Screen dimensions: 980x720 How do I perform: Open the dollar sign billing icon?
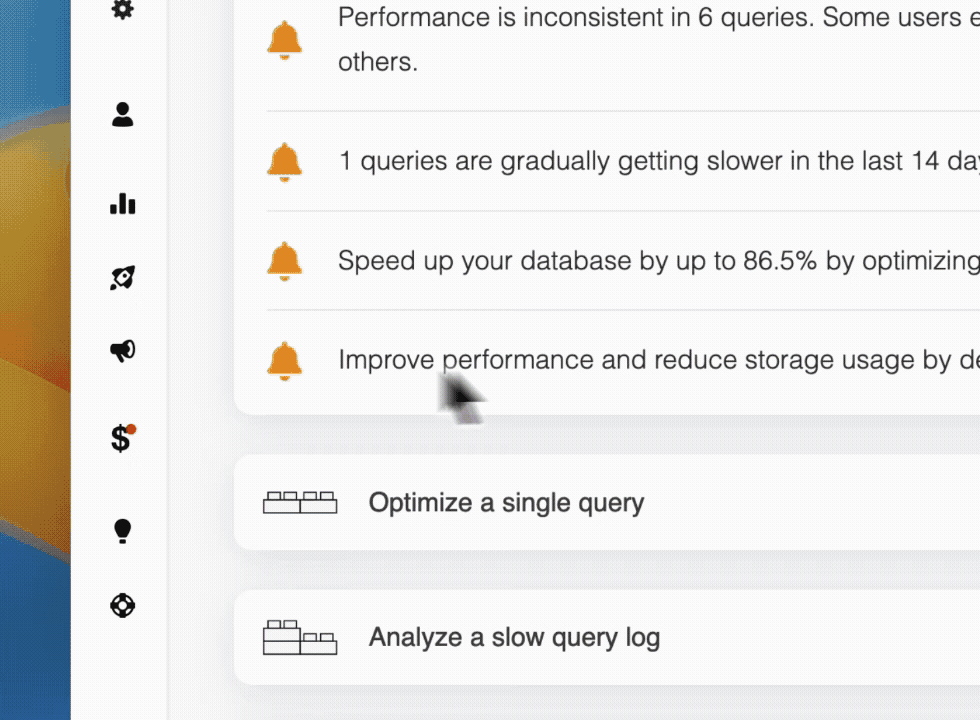tap(122, 438)
